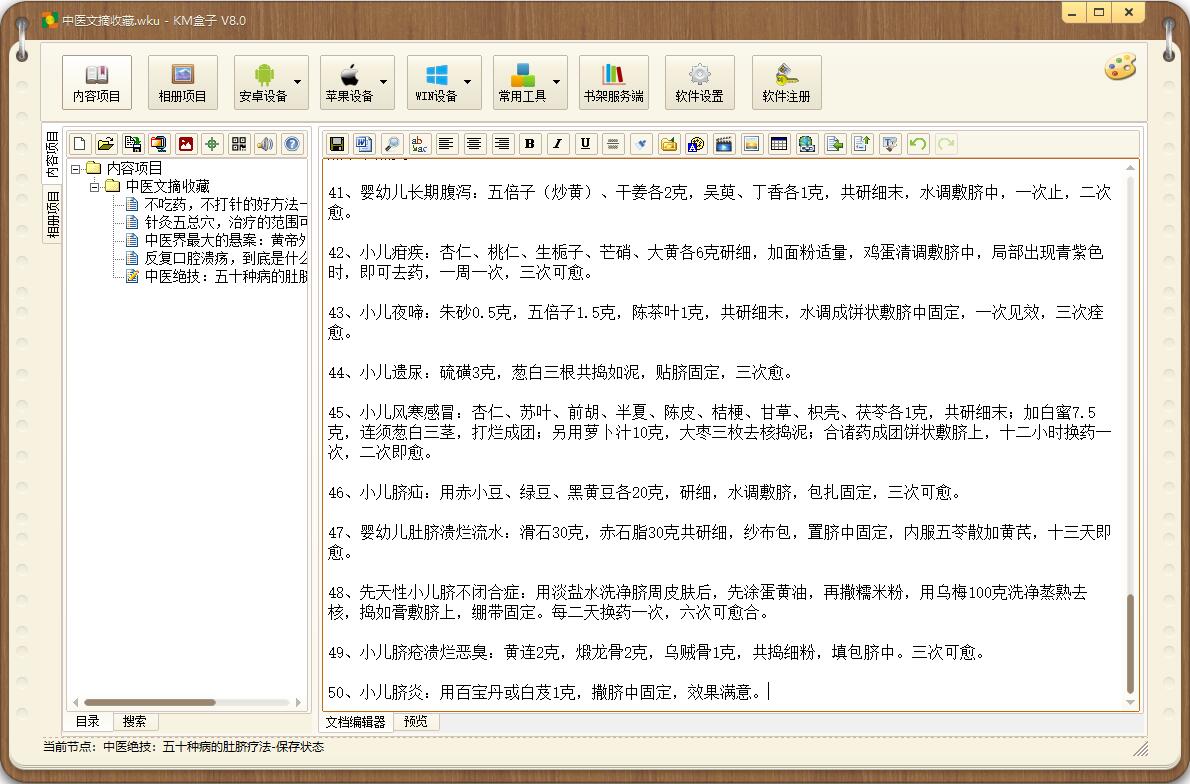Open 软件设置 settings

[x=700, y=82]
